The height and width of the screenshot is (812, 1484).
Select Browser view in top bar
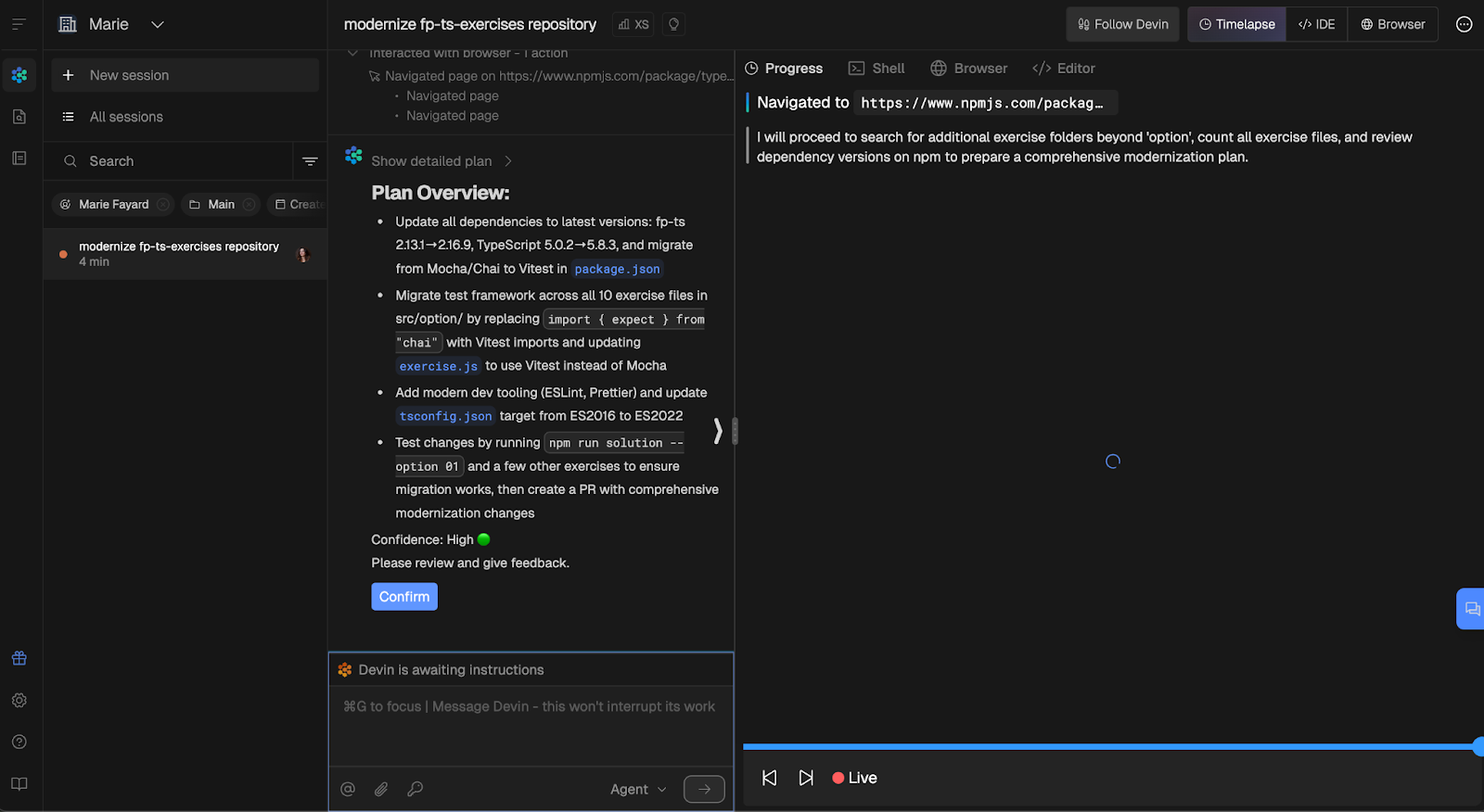tap(1393, 24)
